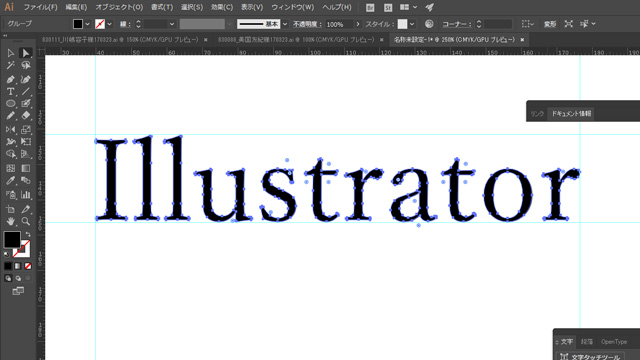
Task: Select the Magic Wand tool
Action: click(11, 65)
